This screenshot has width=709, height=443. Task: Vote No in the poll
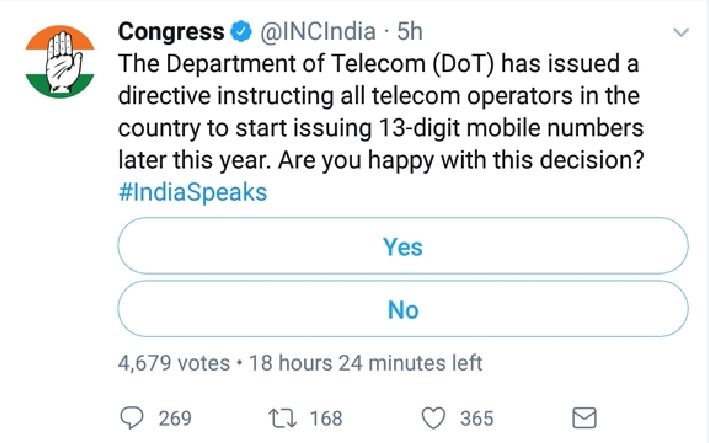(x=403, y=309)
